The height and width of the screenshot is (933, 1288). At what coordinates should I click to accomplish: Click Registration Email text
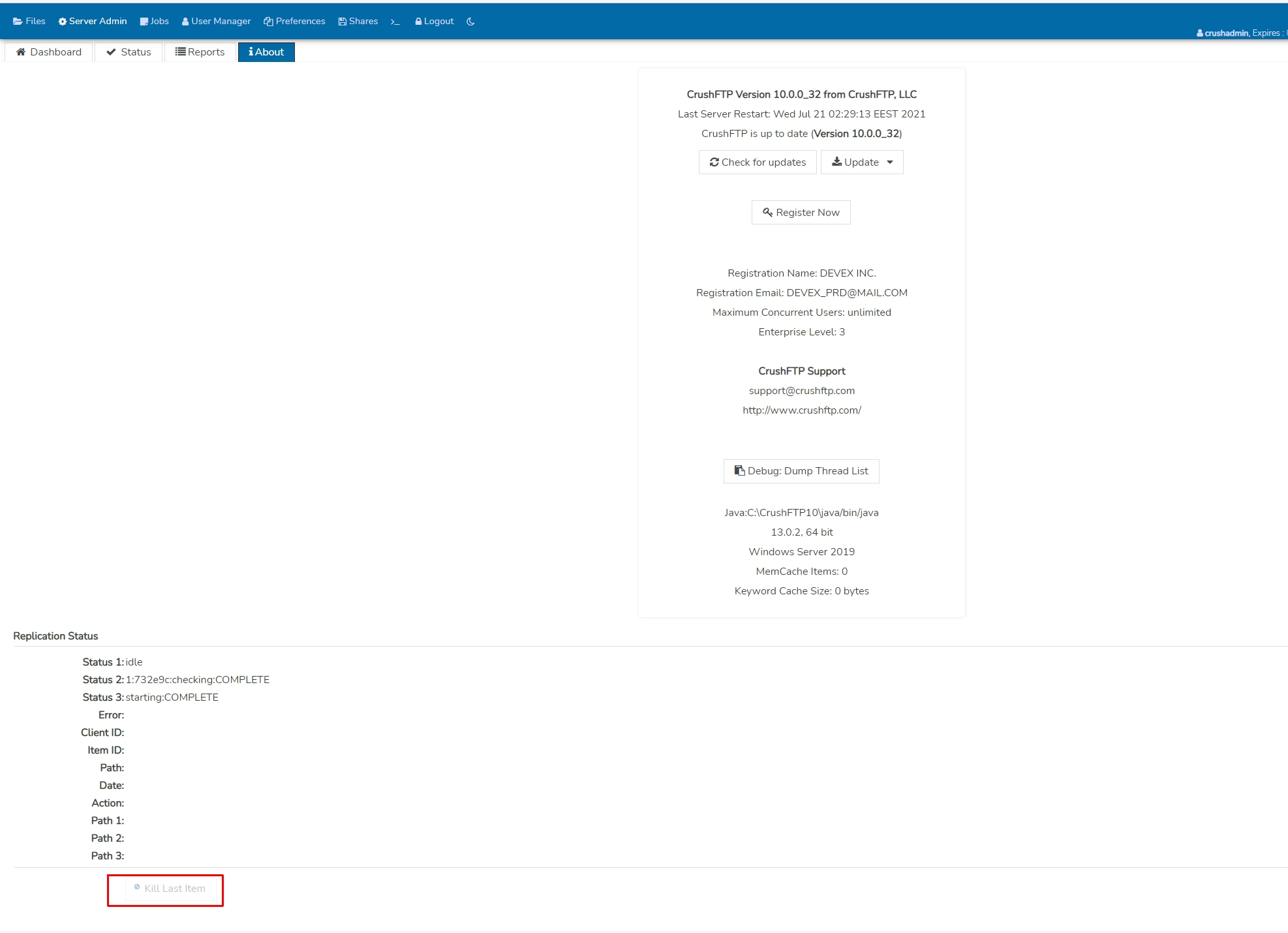point(801,293)
